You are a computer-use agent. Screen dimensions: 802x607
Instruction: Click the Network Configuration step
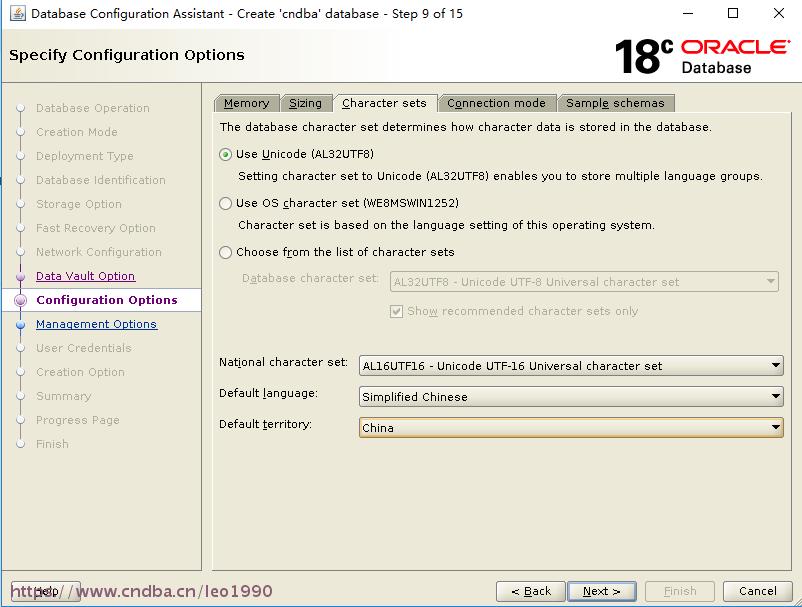pos(99,252)
